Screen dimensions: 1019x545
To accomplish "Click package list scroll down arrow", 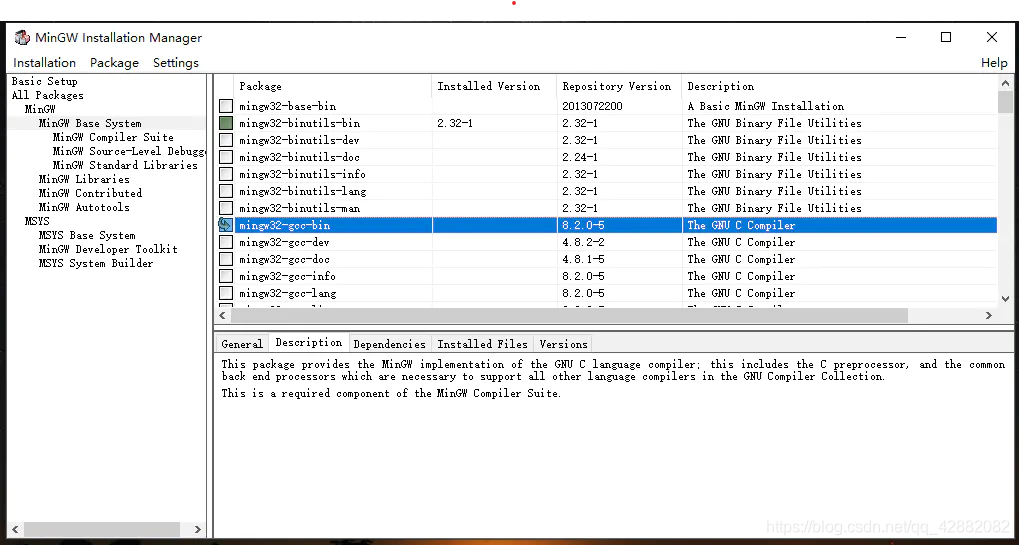I will tap(1005, 297).
